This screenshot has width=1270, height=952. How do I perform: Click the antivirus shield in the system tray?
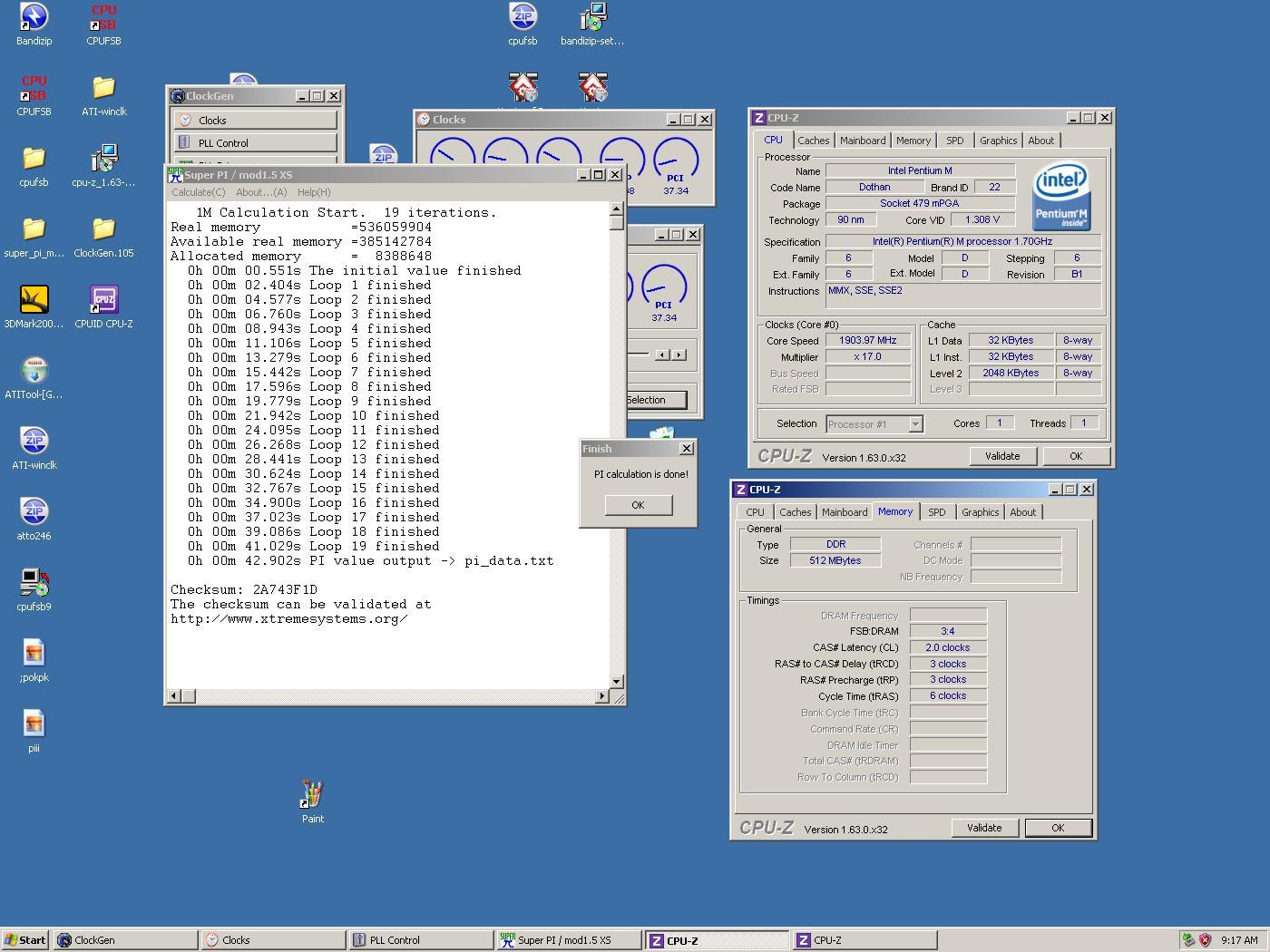pos(1206,940)
